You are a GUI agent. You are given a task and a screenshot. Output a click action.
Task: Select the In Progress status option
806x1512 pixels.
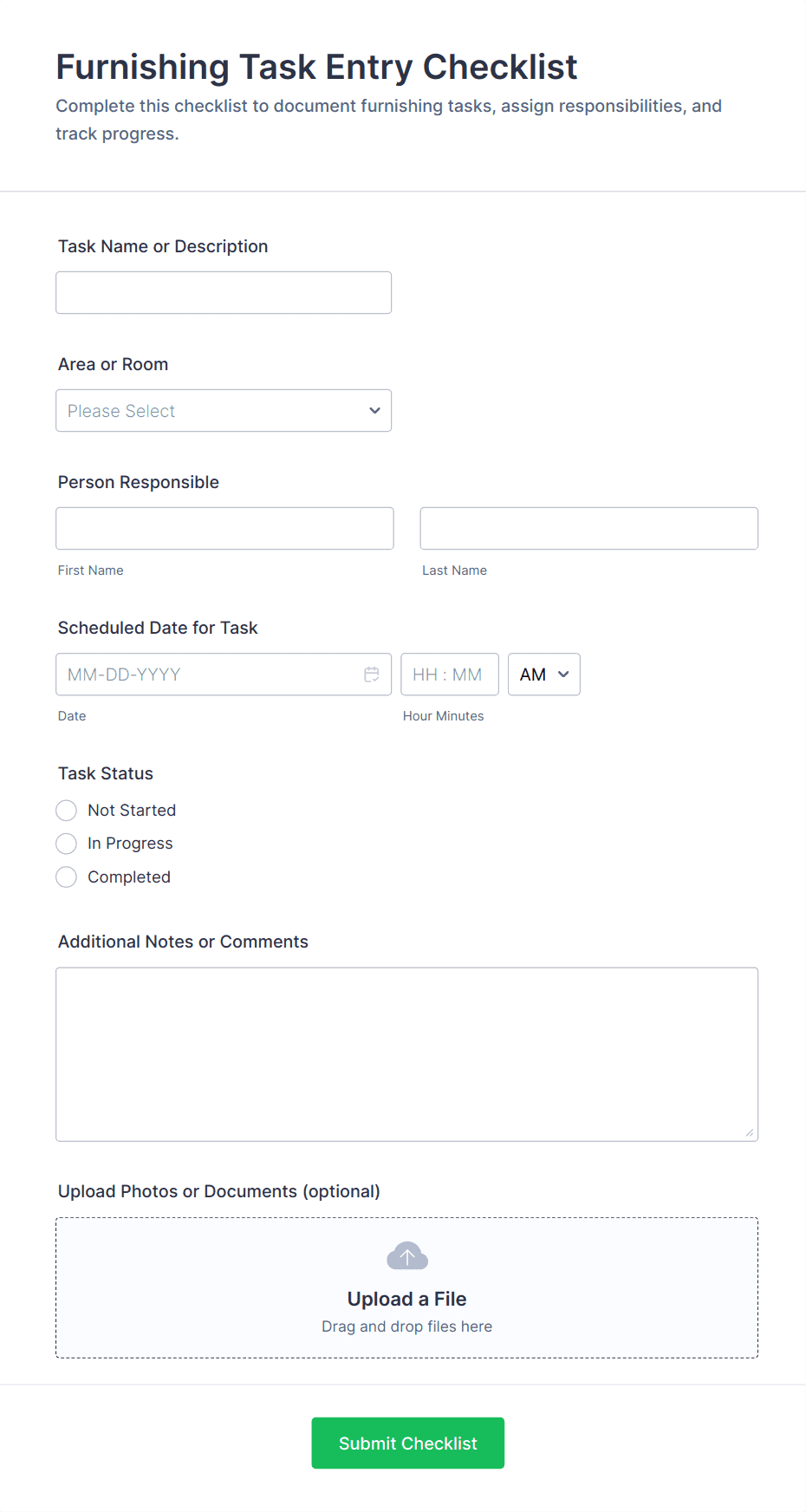(67, 844)
